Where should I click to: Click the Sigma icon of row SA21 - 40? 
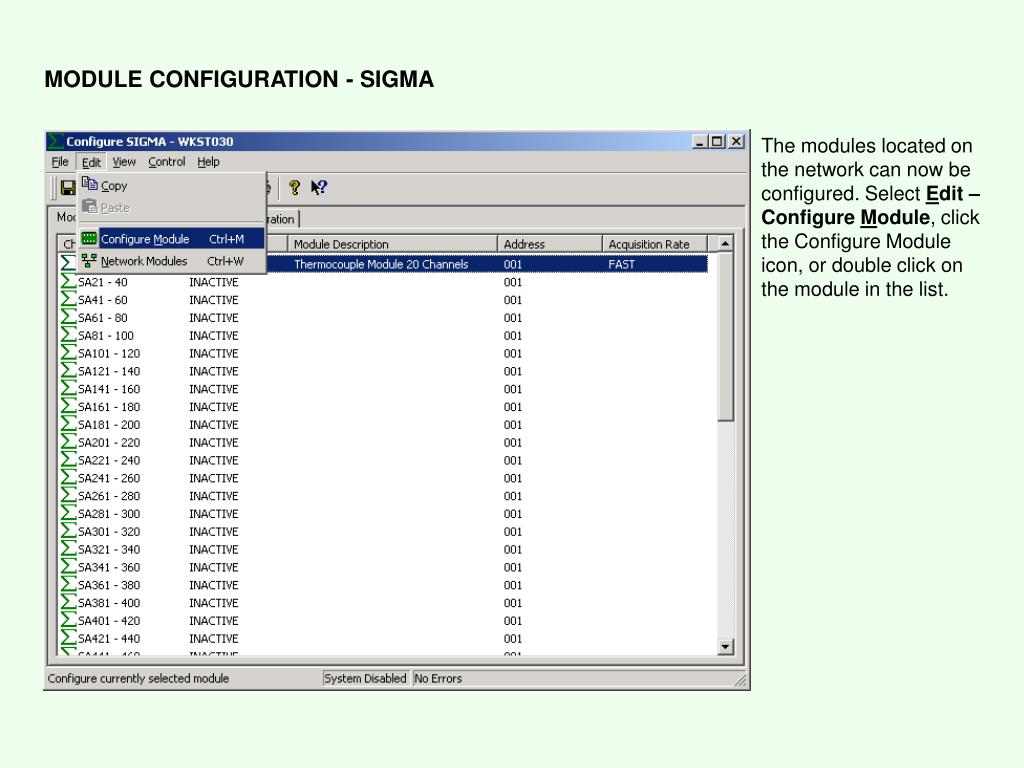(x=69, y=282)
